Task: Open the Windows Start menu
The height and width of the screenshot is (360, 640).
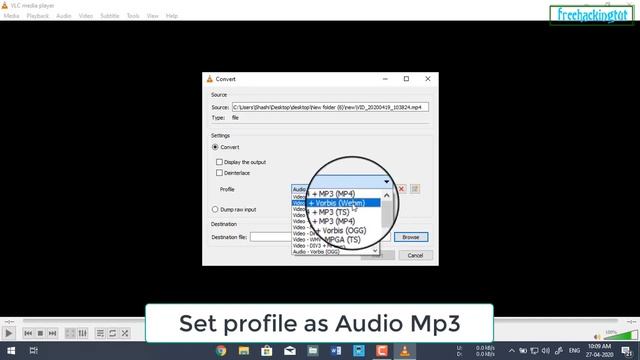Action: 11,351
